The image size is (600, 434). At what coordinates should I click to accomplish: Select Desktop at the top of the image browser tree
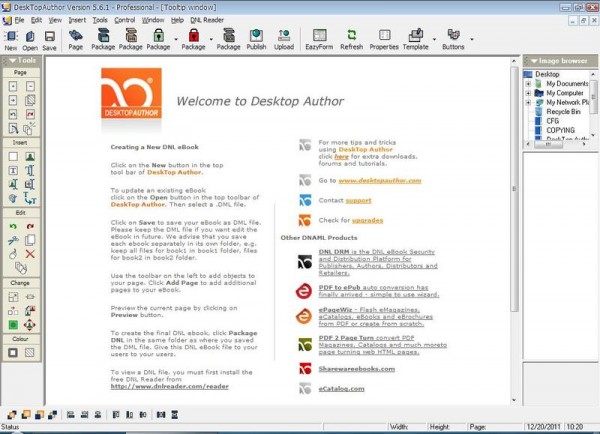click(x=547, y=74)
